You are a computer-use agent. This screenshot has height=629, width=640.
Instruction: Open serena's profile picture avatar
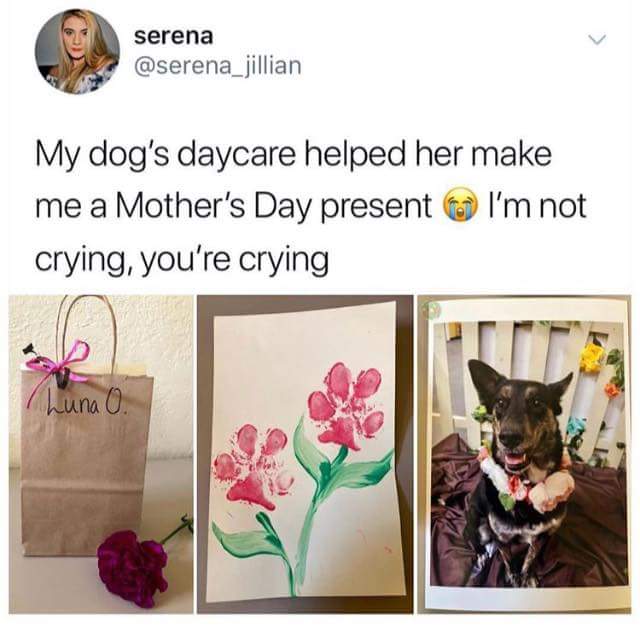77,51
